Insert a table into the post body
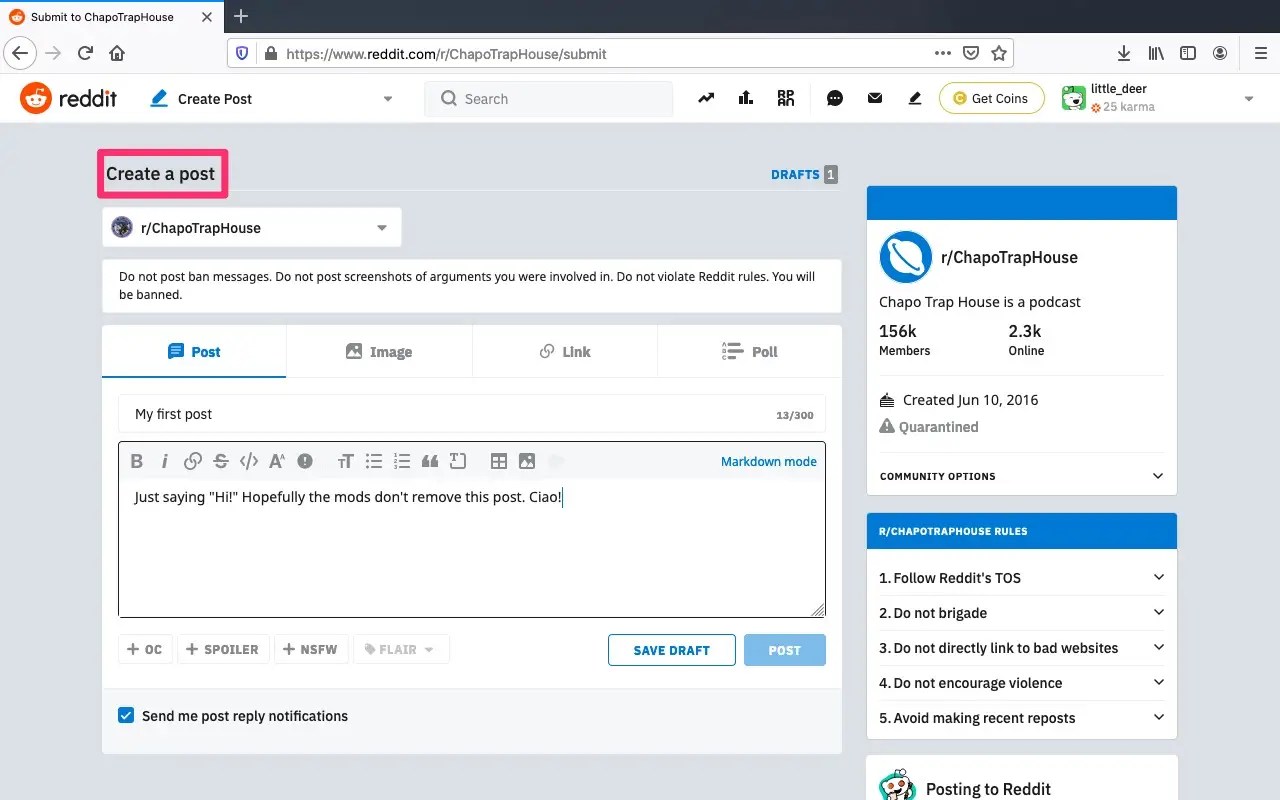 point(498,461)
